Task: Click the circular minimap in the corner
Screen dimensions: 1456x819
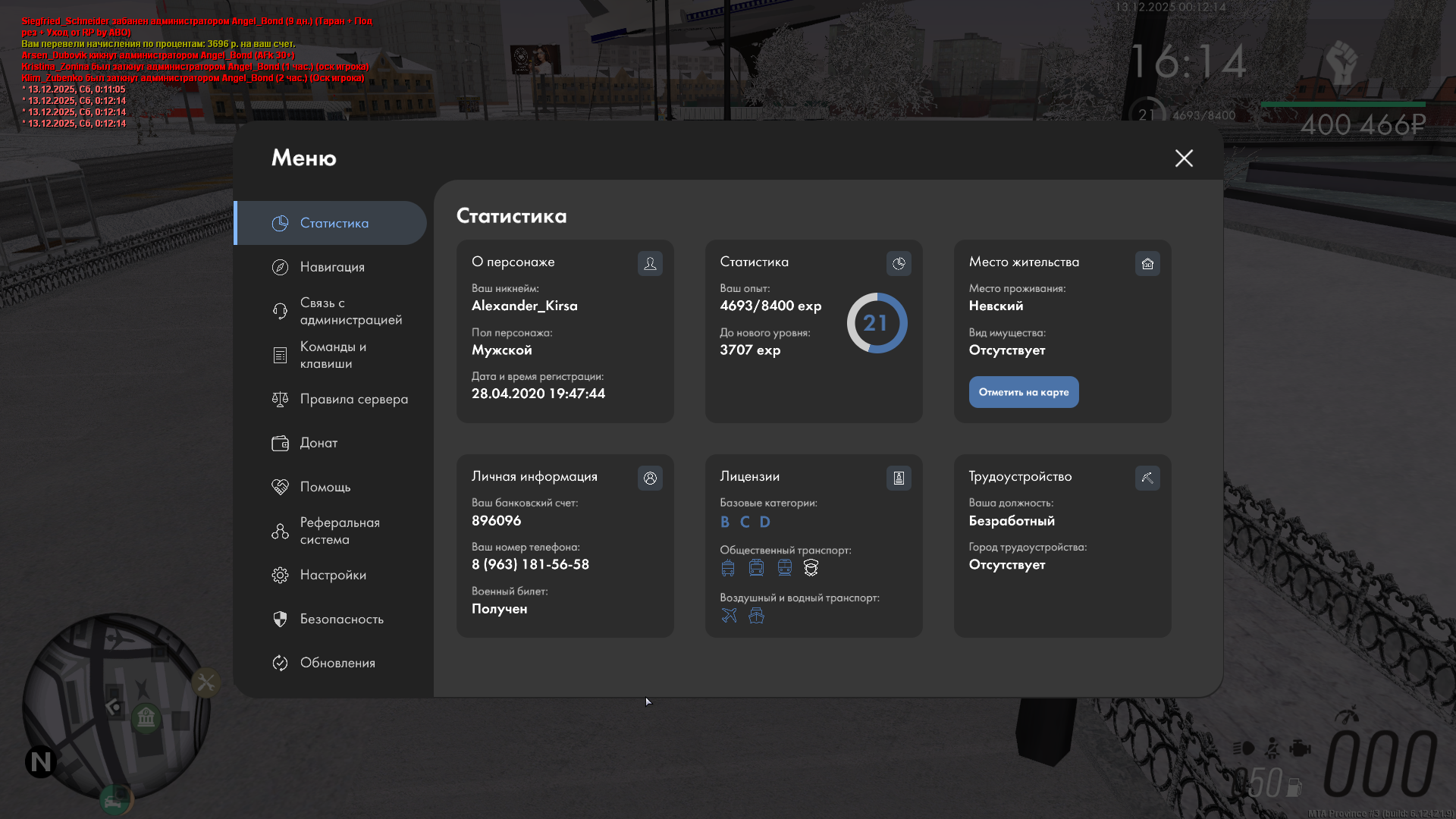Action: pyautogui.click(x=116, y=707)
